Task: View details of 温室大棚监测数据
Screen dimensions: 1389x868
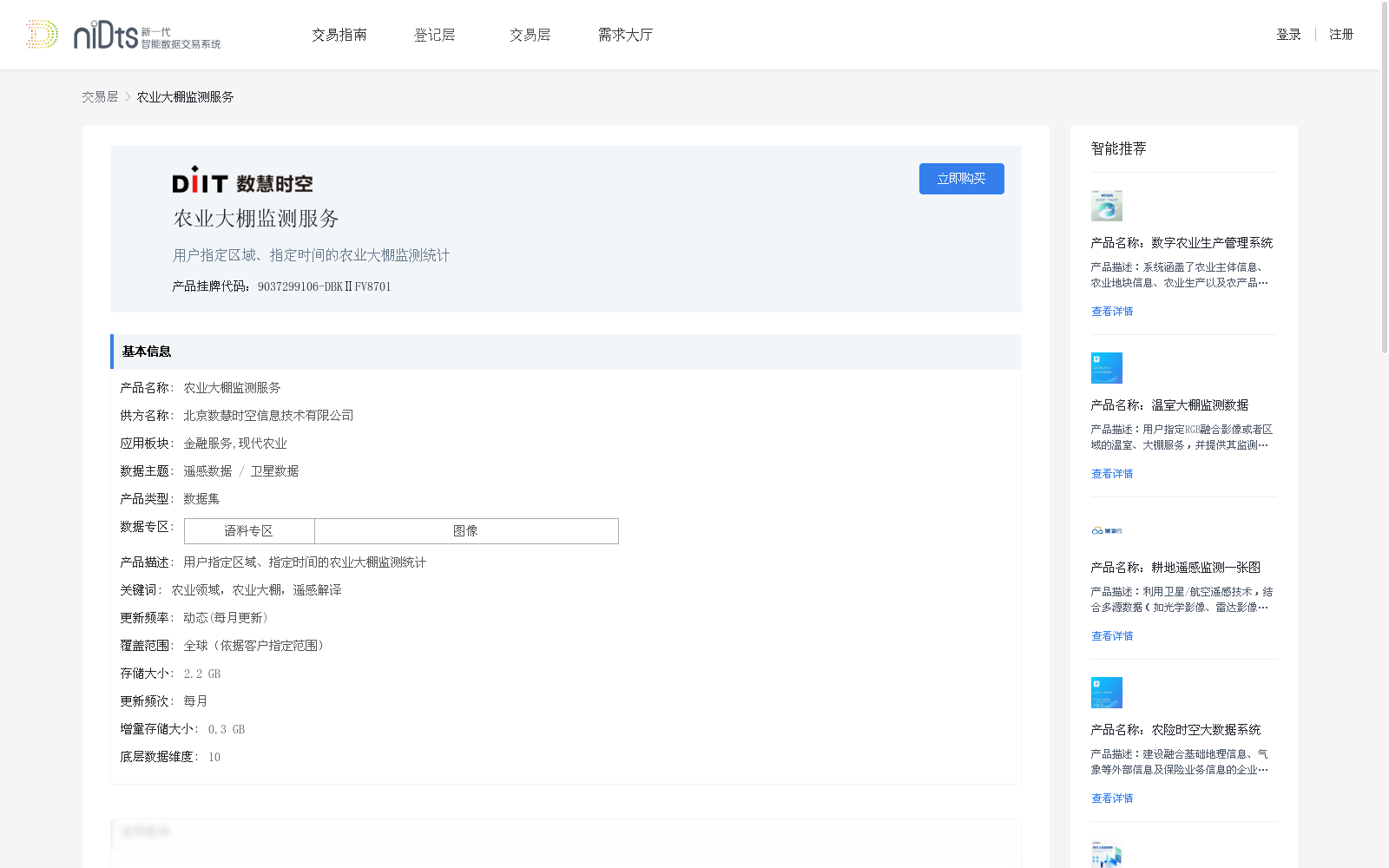Action: 1112,474
